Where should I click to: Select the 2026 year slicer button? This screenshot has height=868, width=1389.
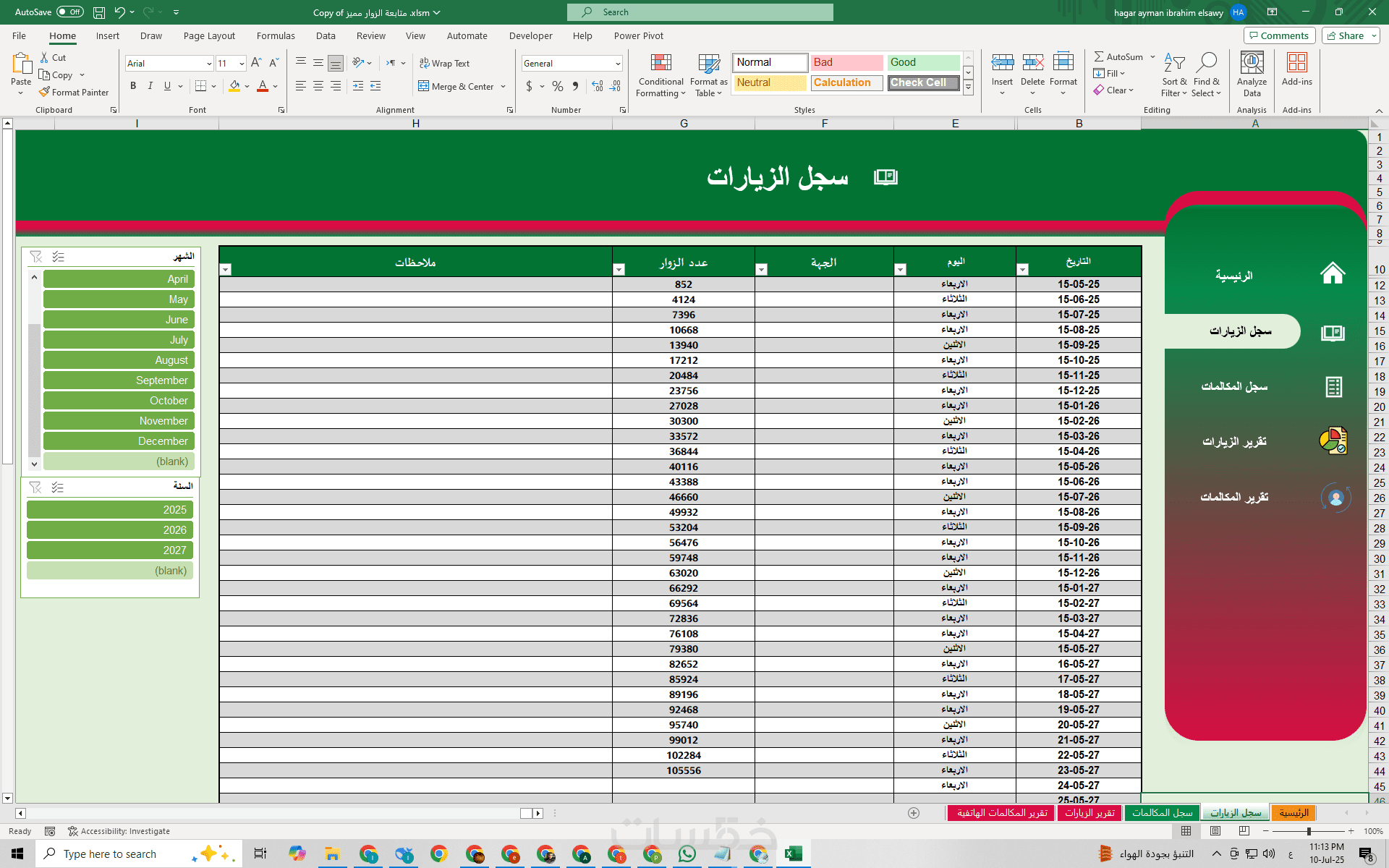click(x=110, y=530)
